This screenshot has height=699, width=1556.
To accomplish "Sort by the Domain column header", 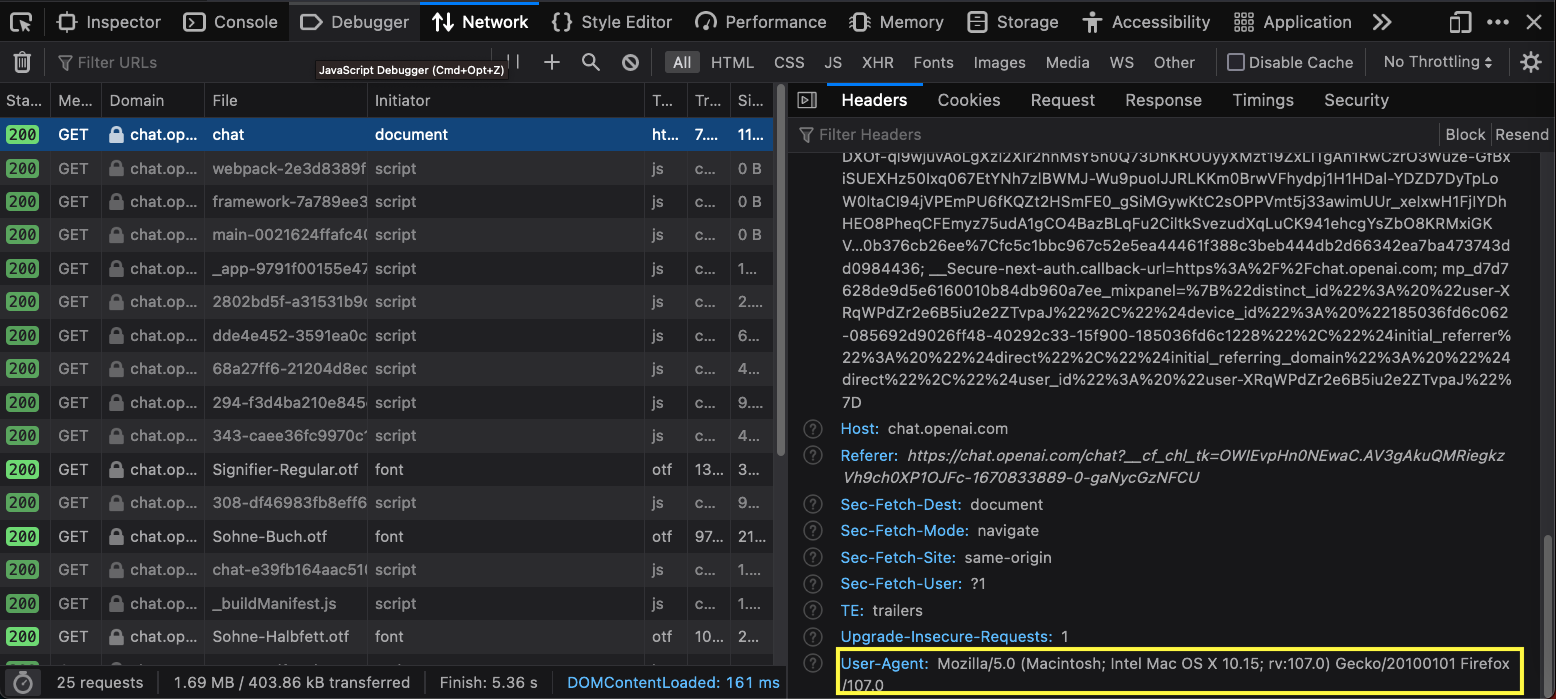I will point(152,100).
